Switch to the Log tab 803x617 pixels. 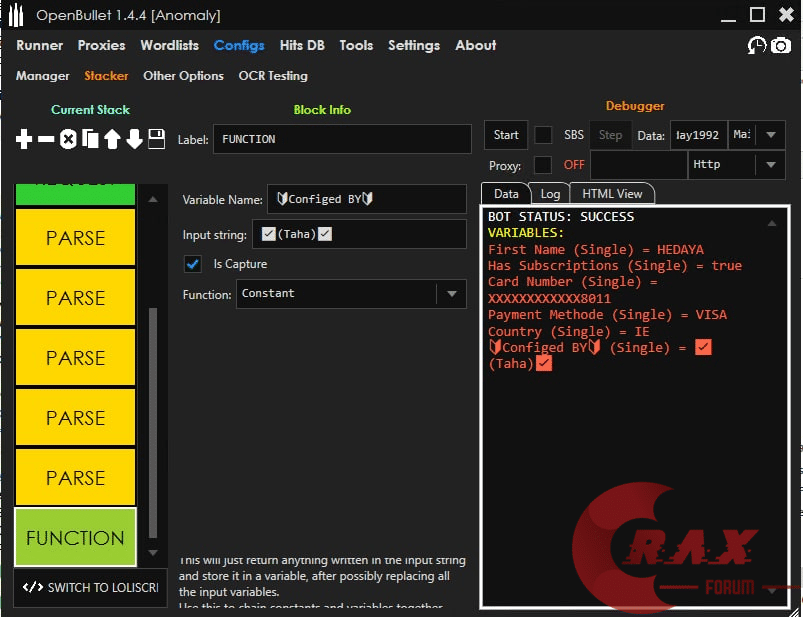(551, 193)
